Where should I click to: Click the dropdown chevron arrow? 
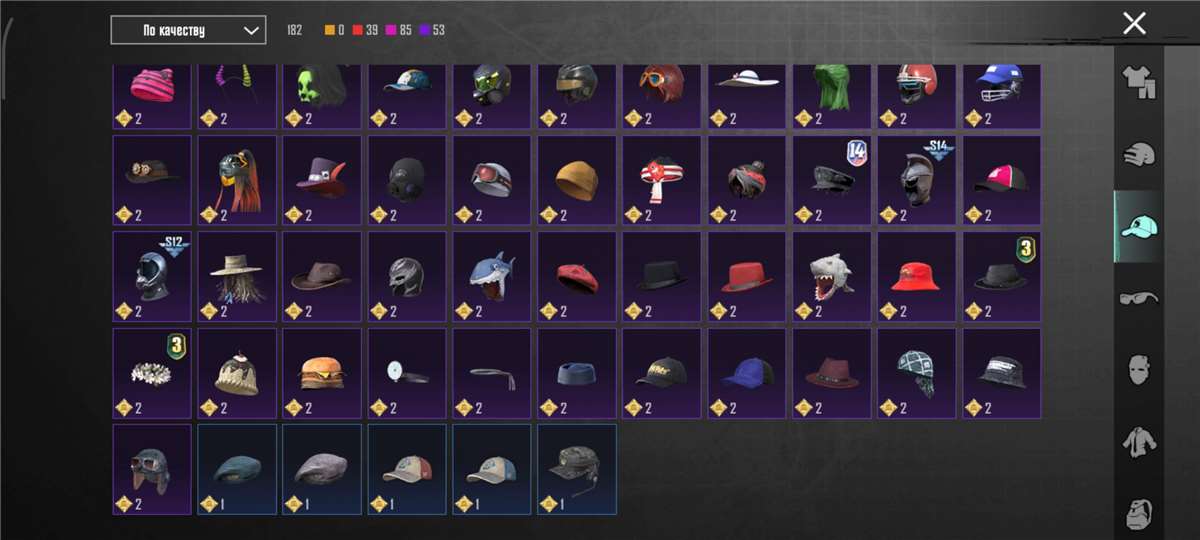[250, 30]
